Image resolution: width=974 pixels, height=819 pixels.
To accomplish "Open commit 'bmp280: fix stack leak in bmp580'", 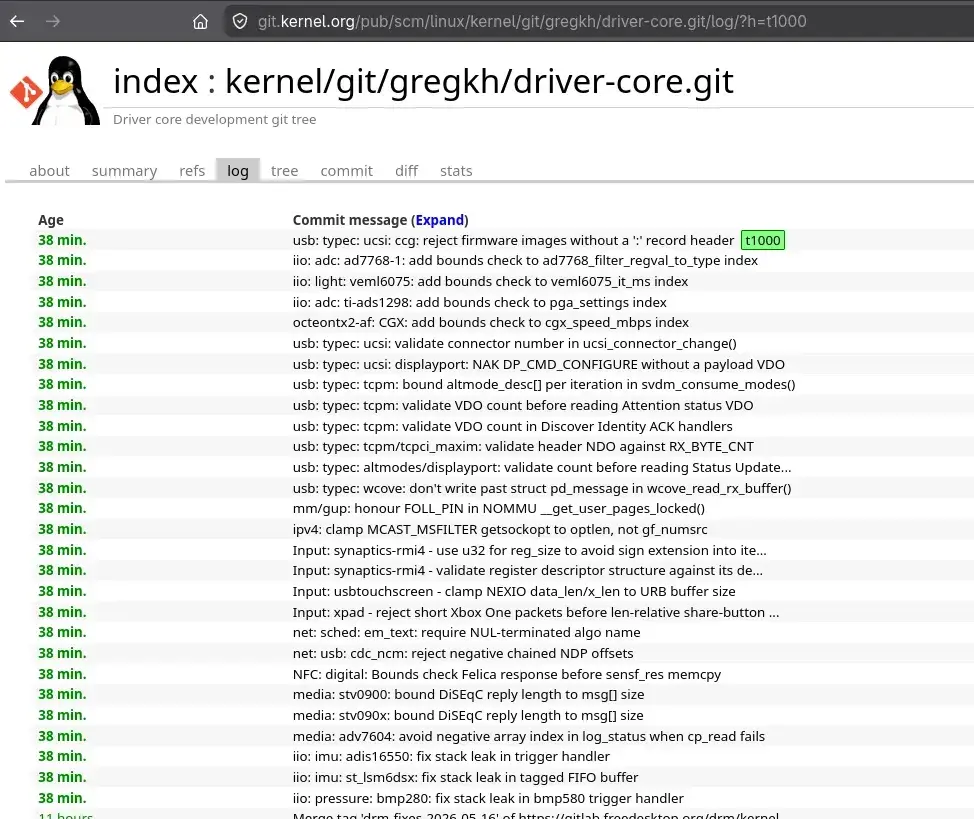I will [488, 798].
